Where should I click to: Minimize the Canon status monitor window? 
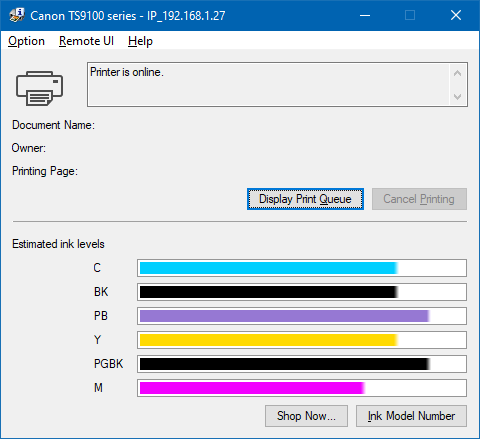pos(365,15)
